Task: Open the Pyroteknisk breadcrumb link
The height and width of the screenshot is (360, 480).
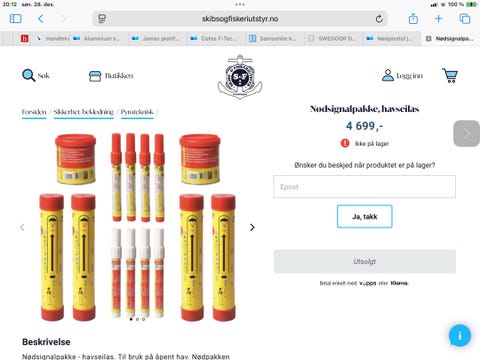Action: pos(137,112)
